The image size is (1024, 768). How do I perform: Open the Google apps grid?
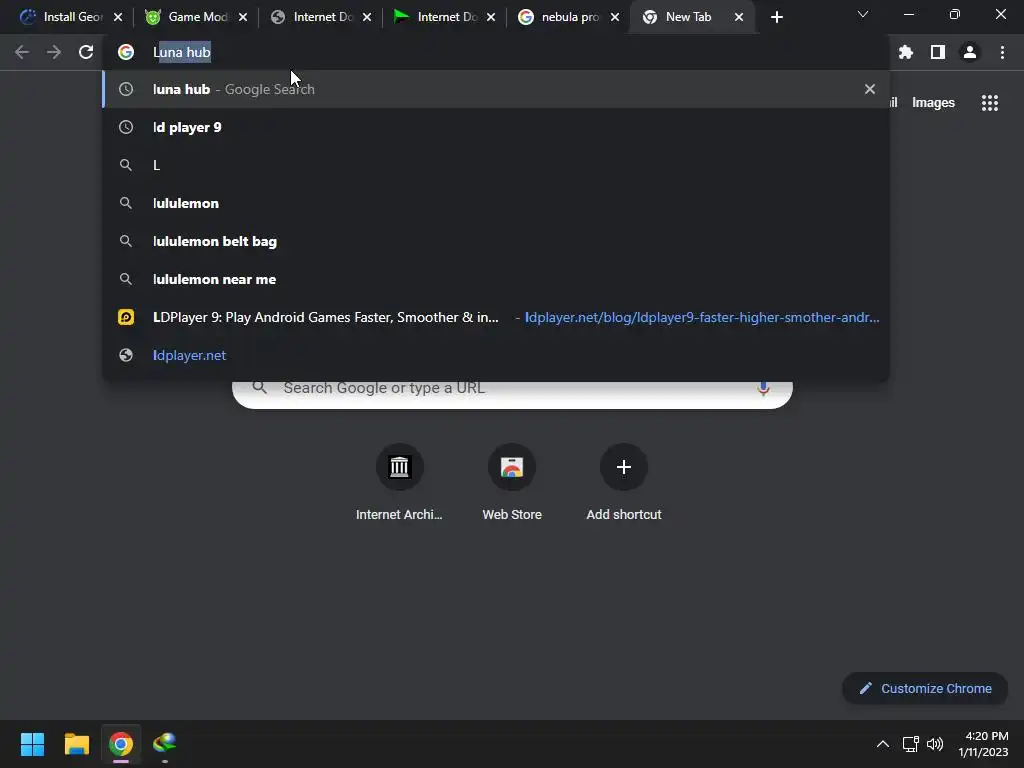(x=990, y=103)
